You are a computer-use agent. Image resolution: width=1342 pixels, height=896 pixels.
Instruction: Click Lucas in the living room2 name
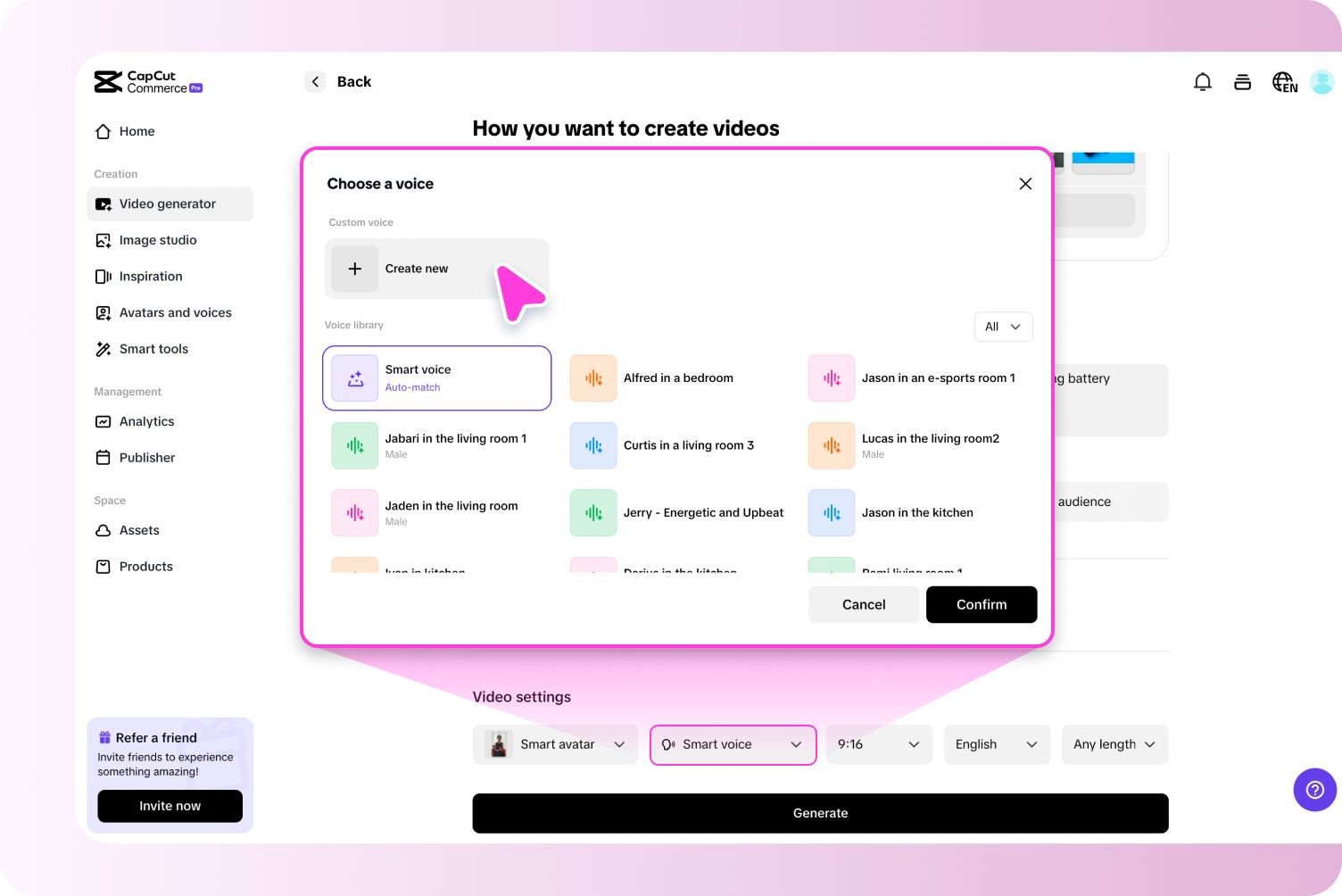coord(931,438)
